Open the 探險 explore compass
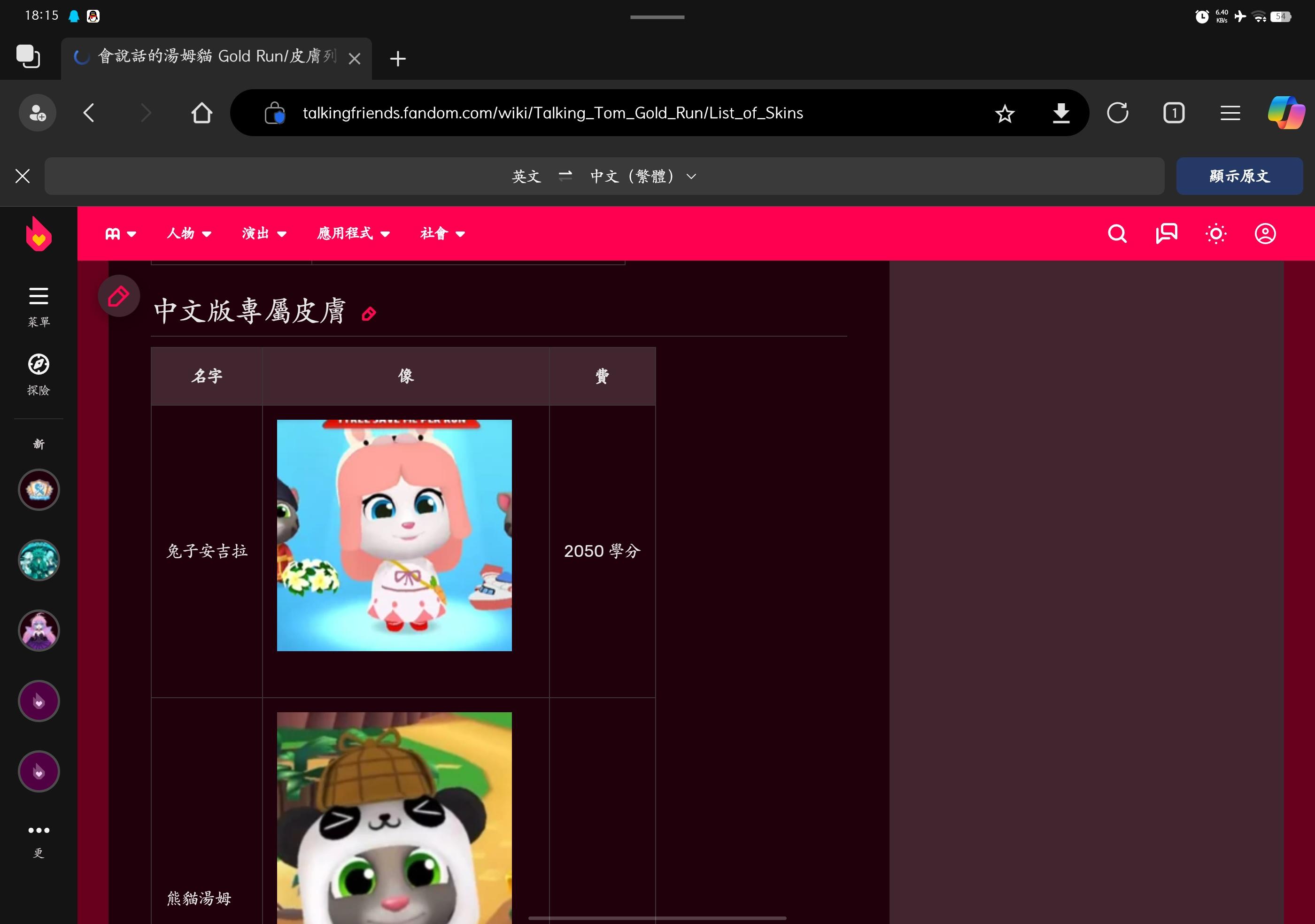This screenshot has height=924, width=1315. point(39,375)
